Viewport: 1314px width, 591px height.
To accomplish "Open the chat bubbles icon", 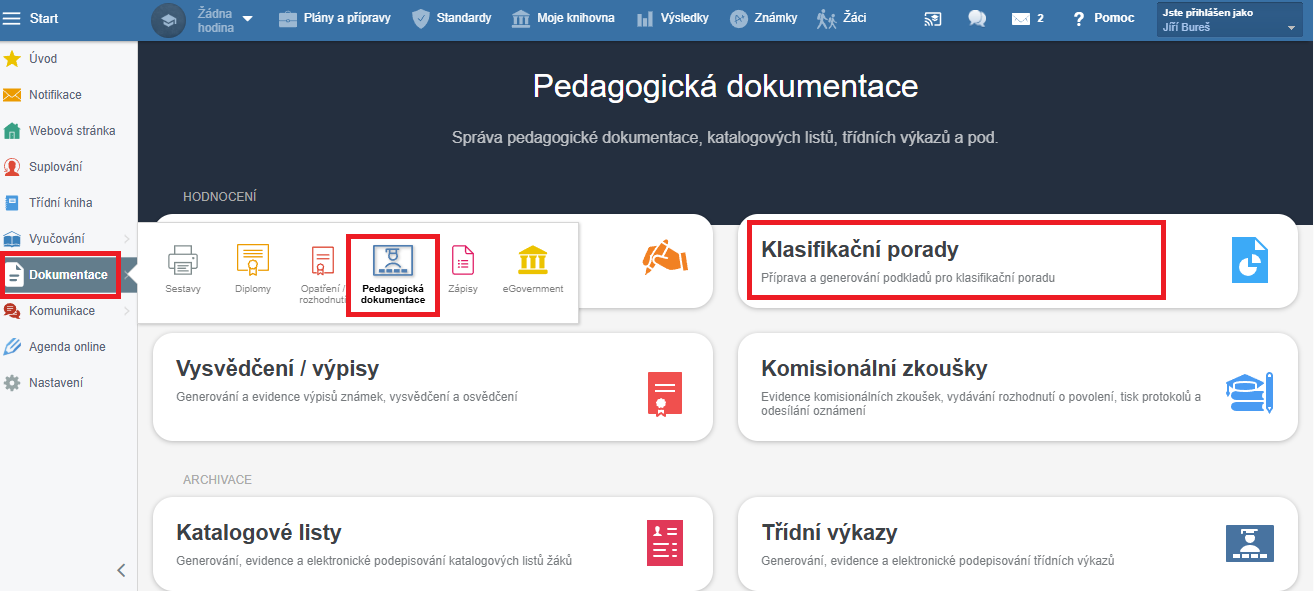I will 977,19.
